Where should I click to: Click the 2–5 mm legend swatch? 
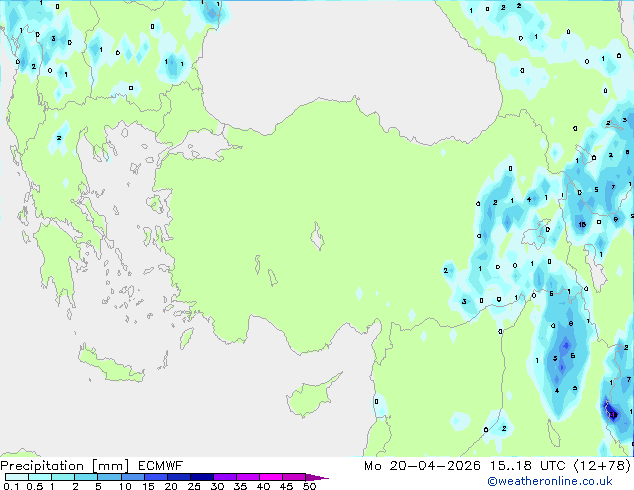(86, 477)
